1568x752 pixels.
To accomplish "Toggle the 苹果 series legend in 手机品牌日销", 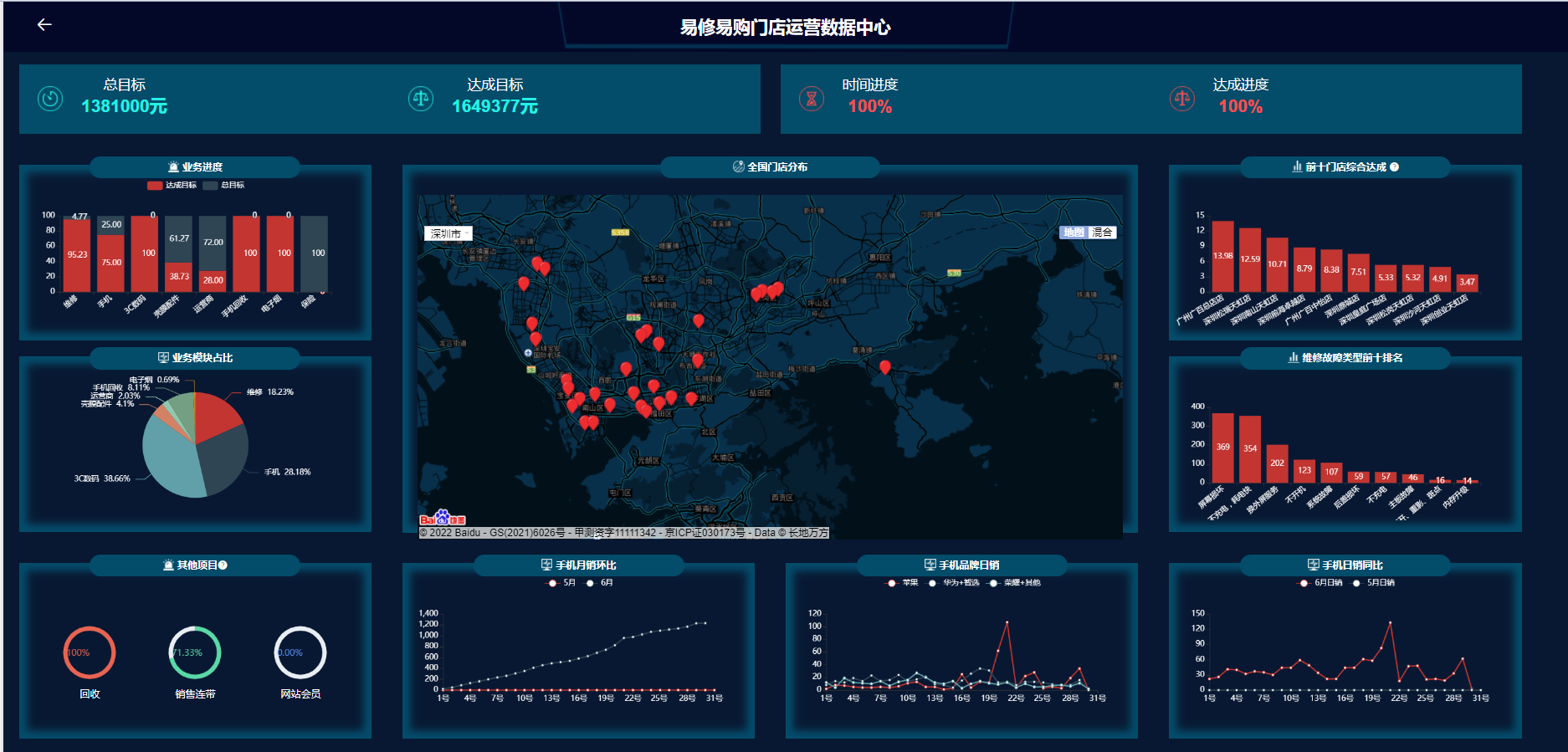I will point(902,583).
